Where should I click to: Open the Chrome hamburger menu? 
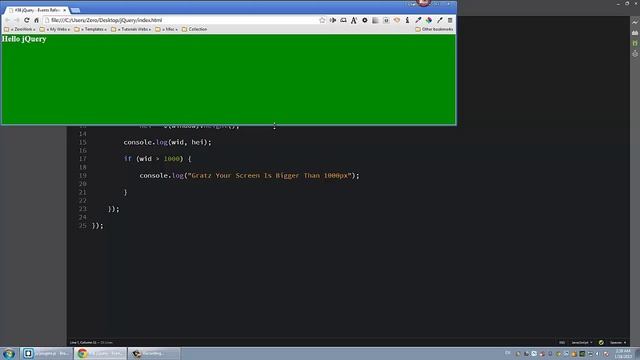(x=450, y=20)
